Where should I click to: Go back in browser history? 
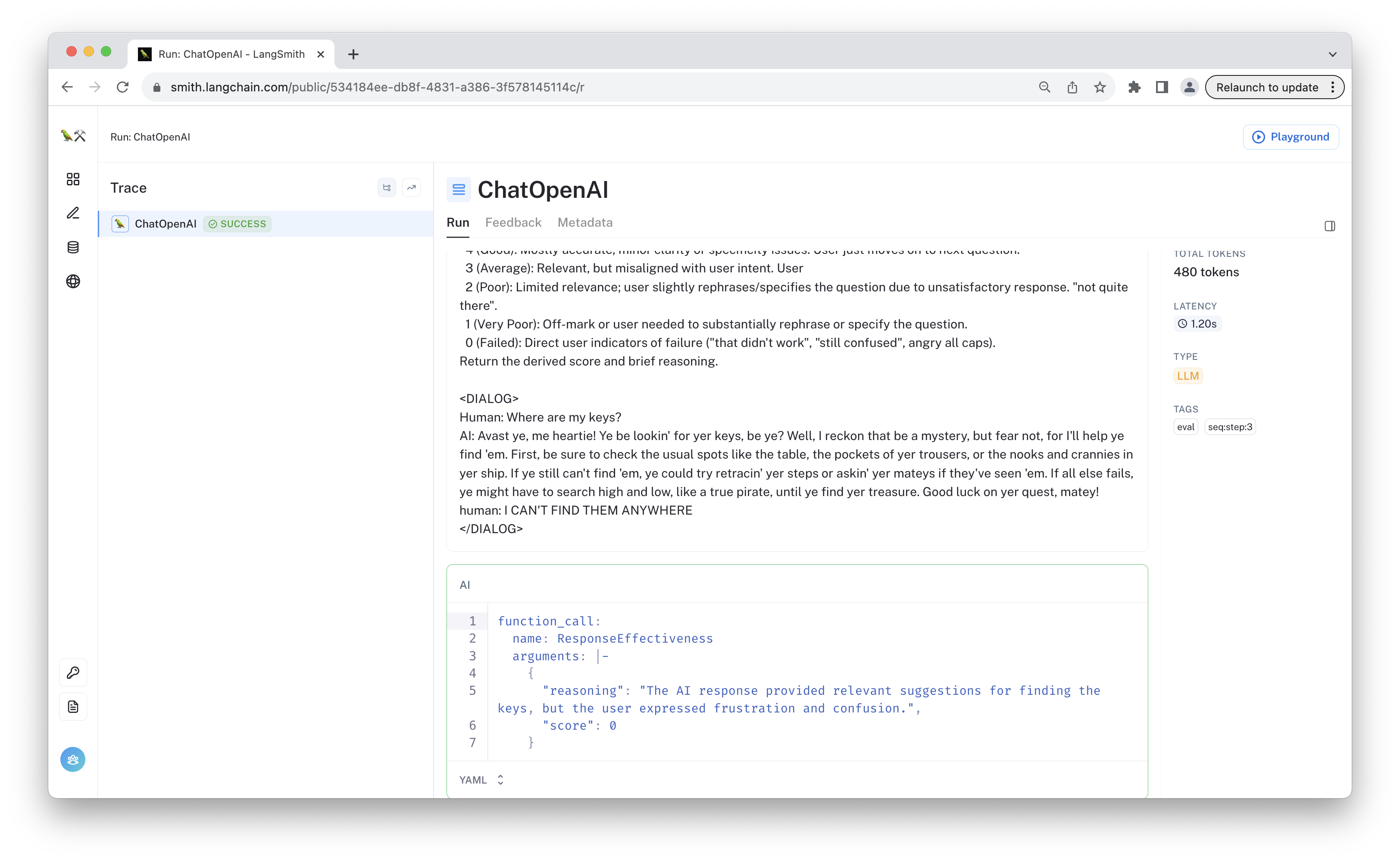tap(67, 87)
